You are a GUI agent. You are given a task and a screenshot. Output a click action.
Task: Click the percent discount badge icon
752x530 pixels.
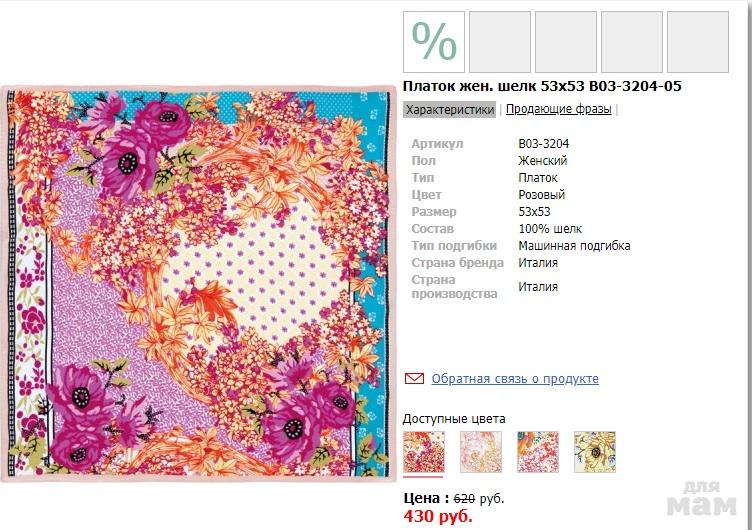point(434,42)
